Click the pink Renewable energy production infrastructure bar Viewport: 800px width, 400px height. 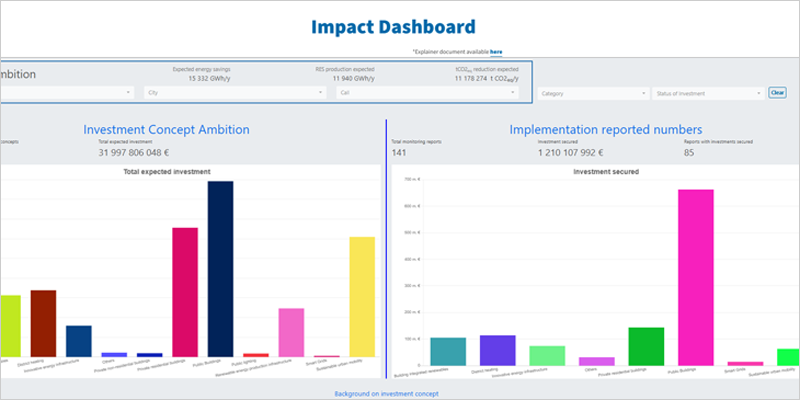[x=291, y=332]
